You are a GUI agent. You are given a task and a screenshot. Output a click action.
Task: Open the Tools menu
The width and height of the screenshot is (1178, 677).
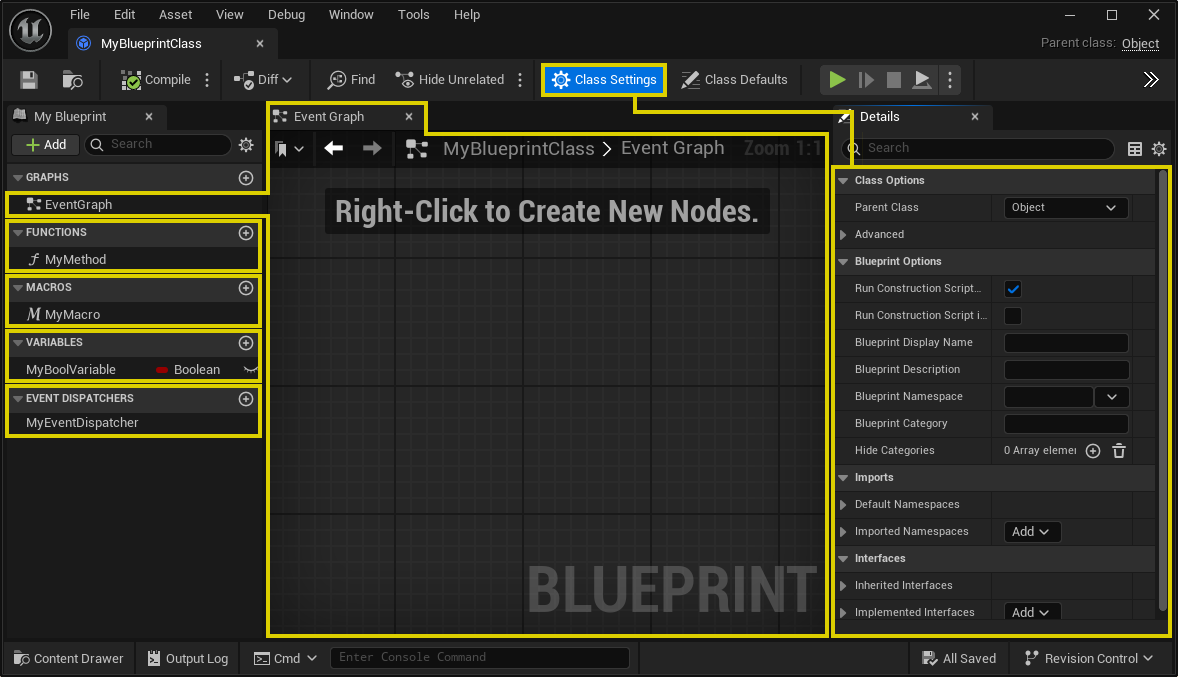(x=413, y=14)
